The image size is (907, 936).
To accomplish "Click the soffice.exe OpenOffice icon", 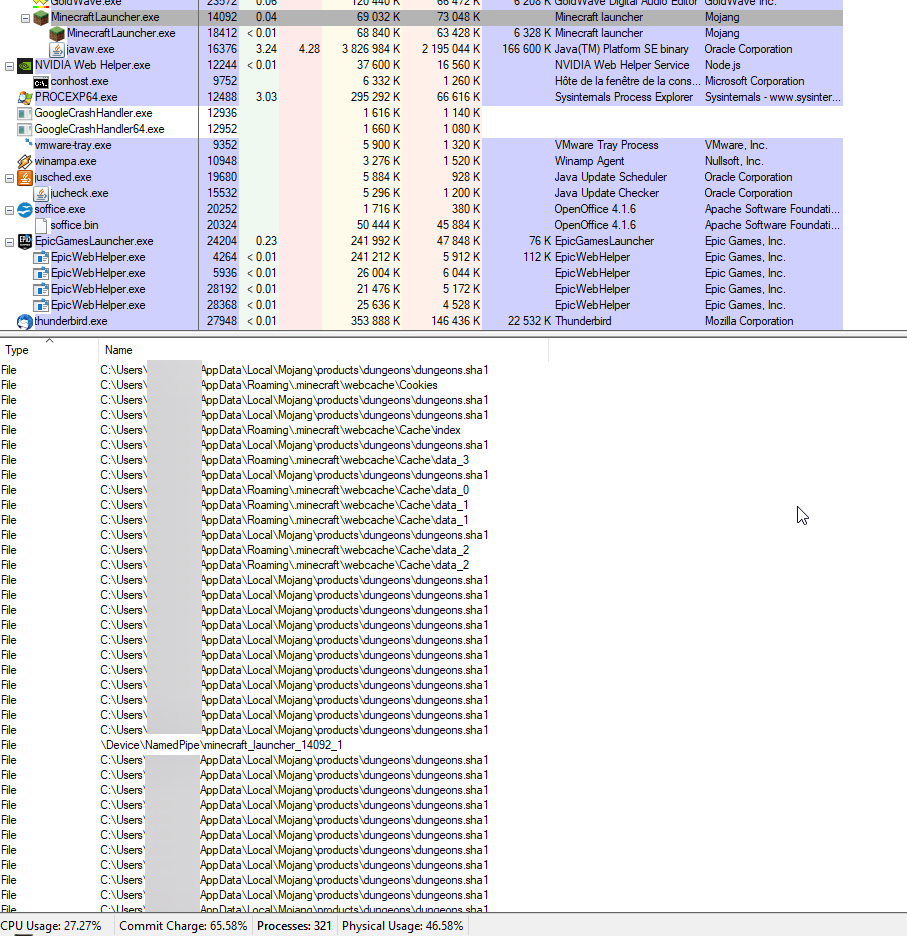I will pyautogui.click(x=24, y=210).
